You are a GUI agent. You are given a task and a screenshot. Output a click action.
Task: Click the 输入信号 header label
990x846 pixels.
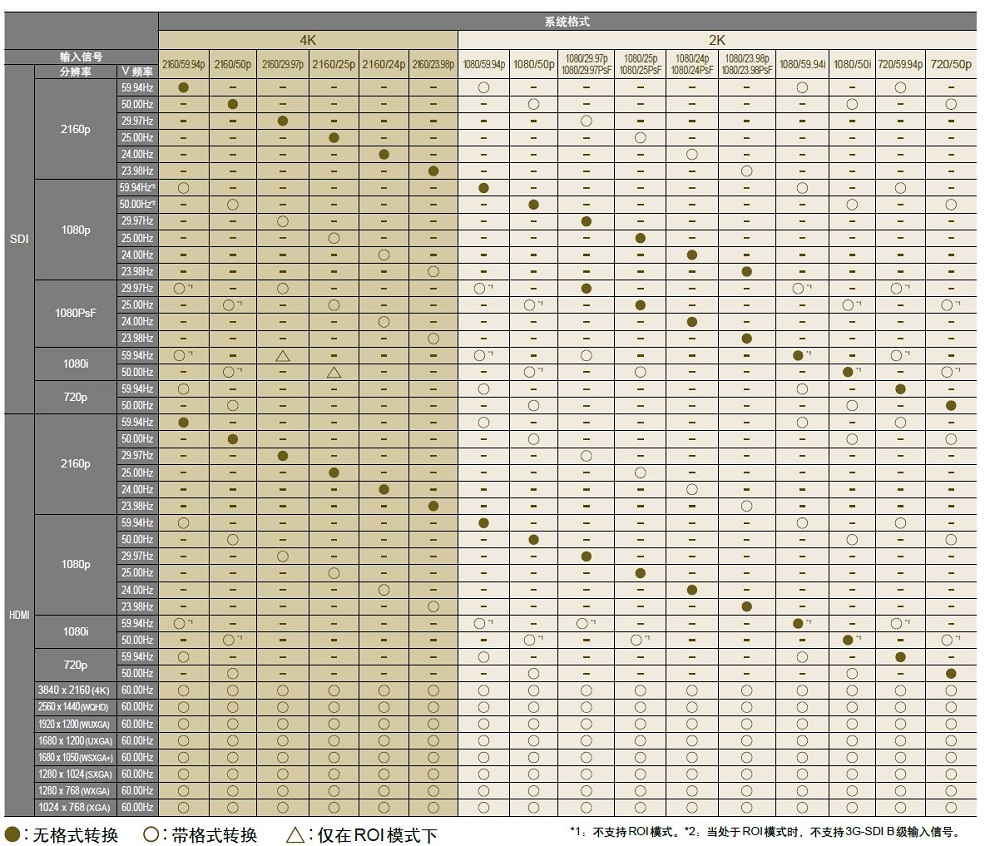click(x=81, y=57)
